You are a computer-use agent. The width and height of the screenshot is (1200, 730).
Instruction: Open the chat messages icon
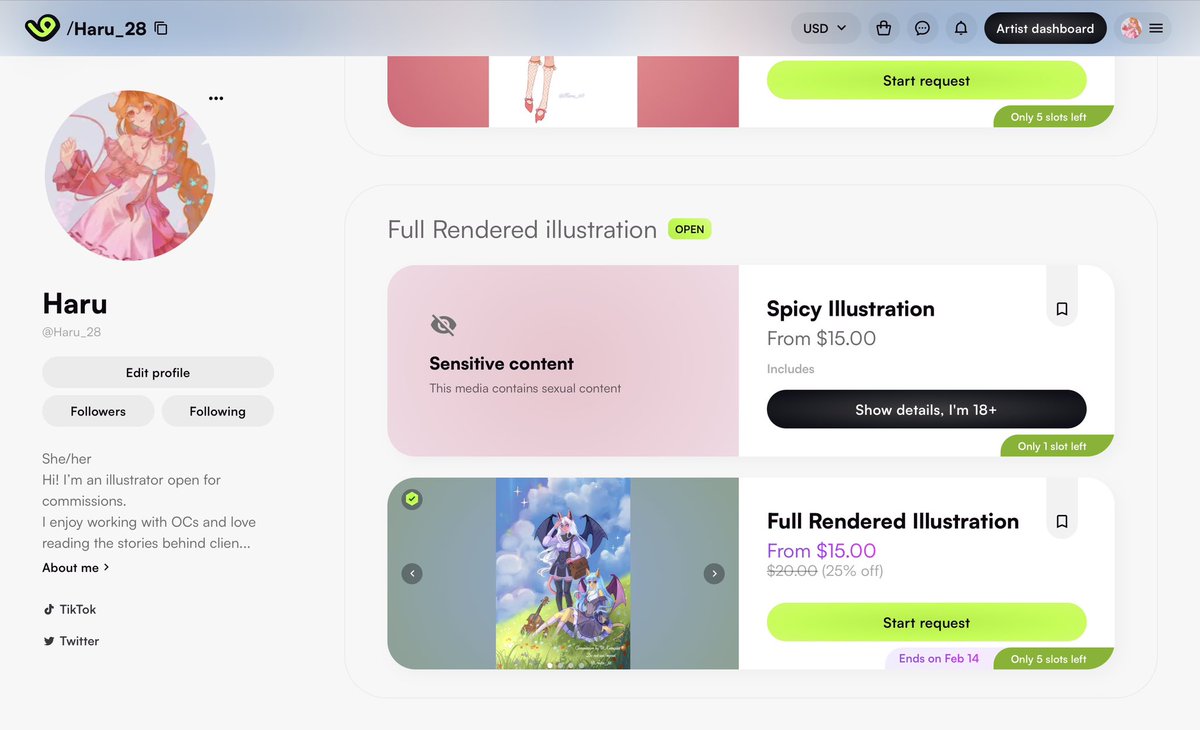click(922, 28)
